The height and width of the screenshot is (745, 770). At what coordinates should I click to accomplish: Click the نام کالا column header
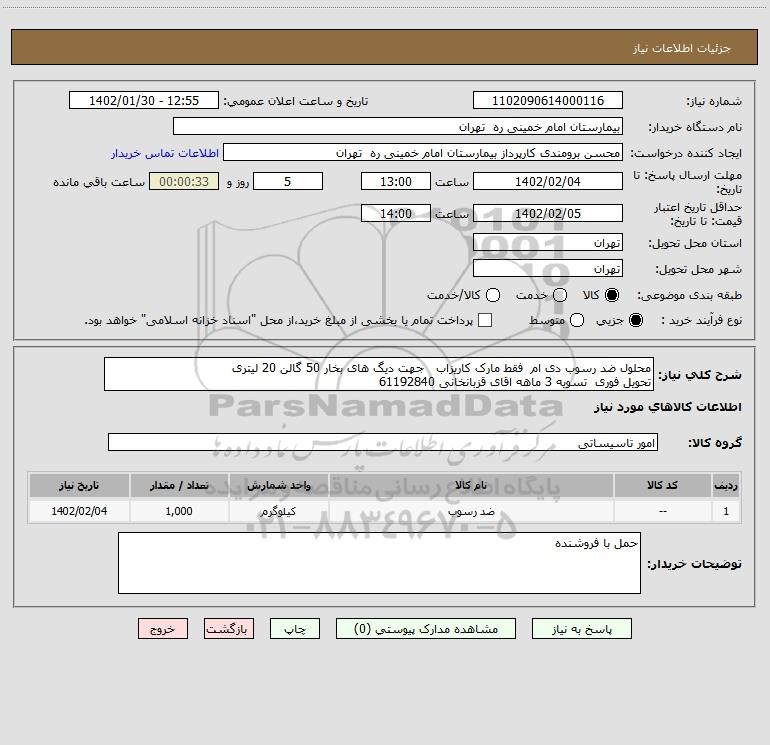tap(470, 485)
